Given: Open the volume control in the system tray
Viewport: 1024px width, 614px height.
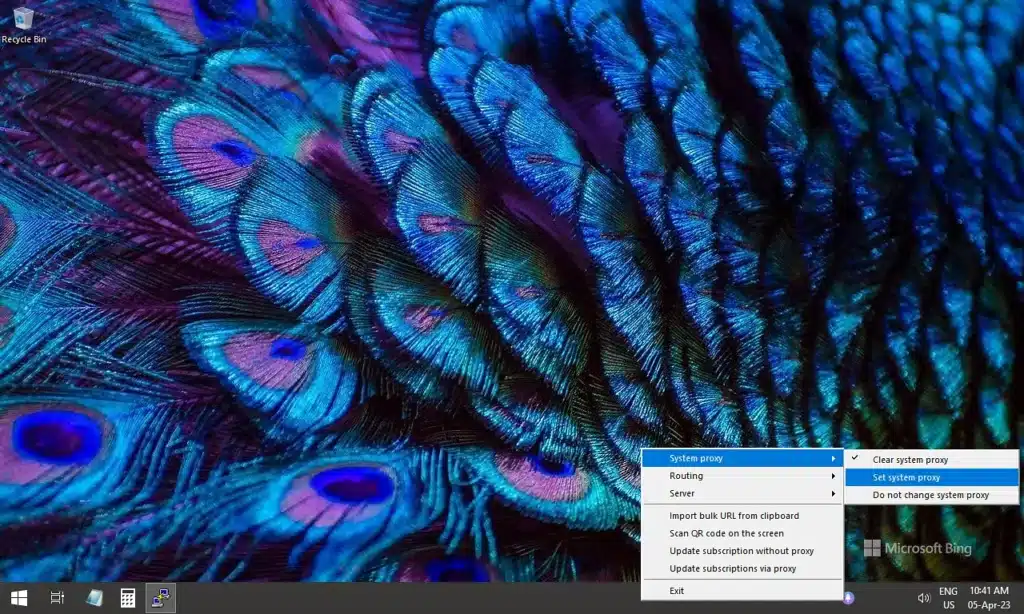Looking at the screenshot, I should pos(923,598).
